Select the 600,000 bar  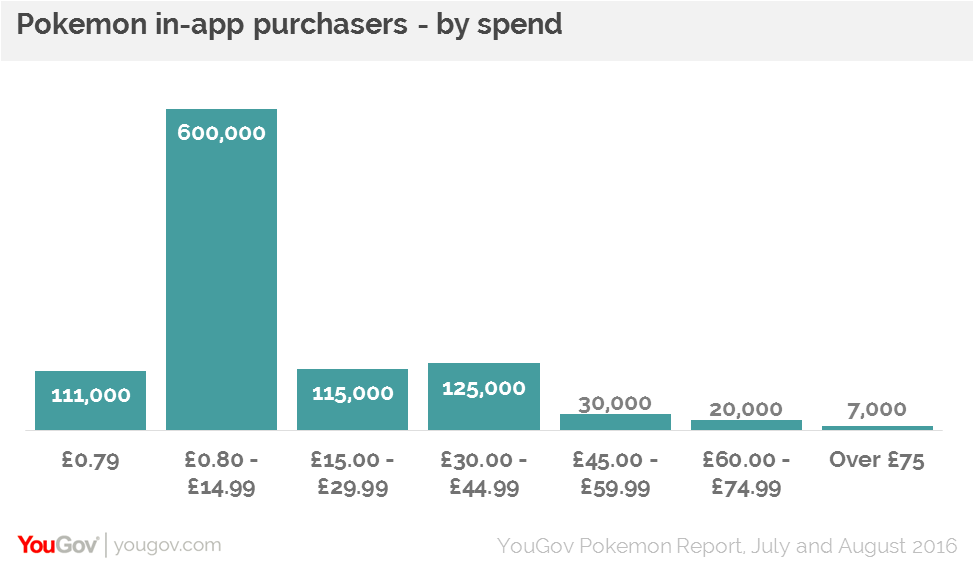[x=222, y=269]
